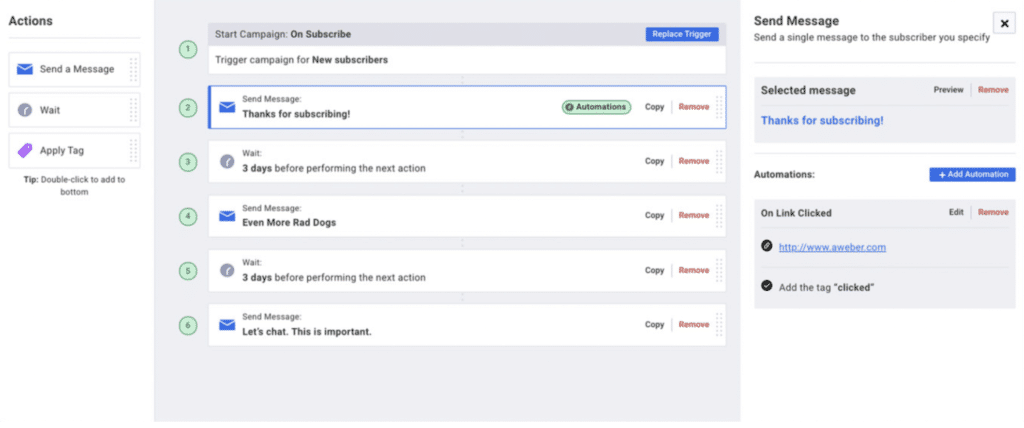Grab drag handle on step 3 Wait row
The image size is (1024, 428).
719,161
